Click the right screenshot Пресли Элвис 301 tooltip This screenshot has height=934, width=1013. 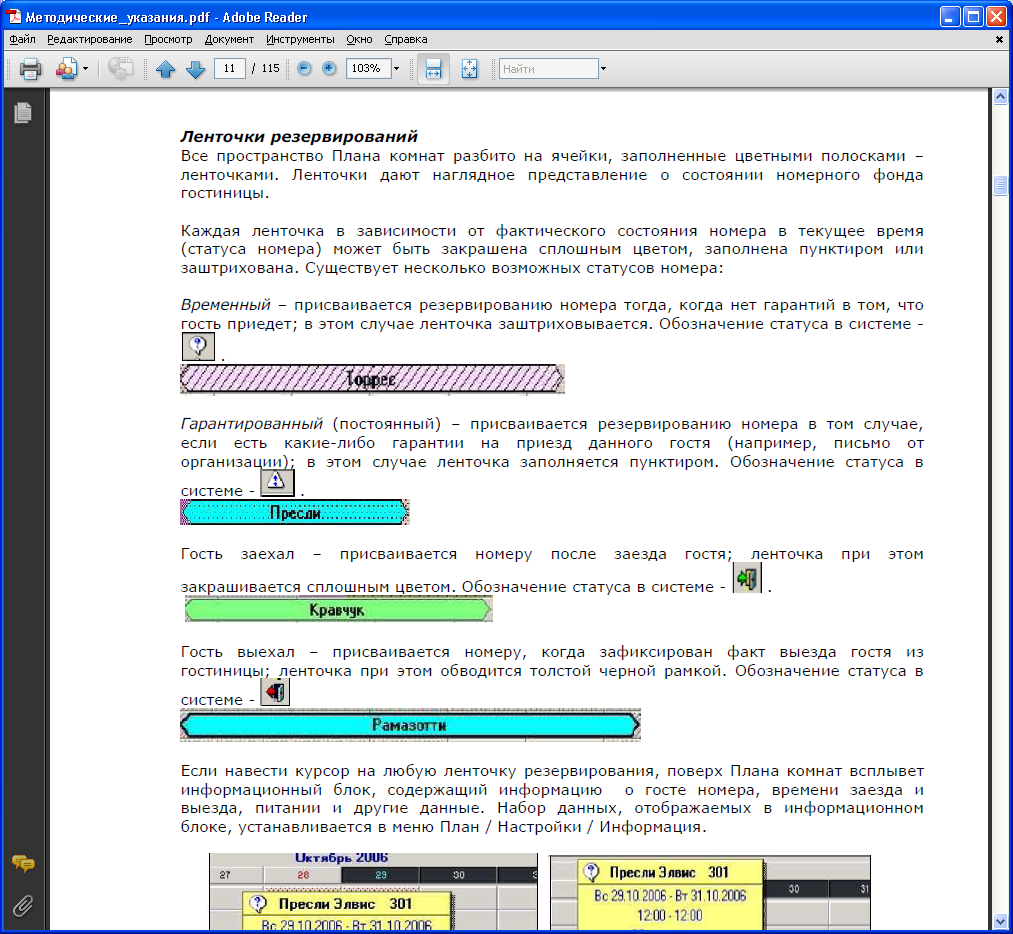point(670,894)
